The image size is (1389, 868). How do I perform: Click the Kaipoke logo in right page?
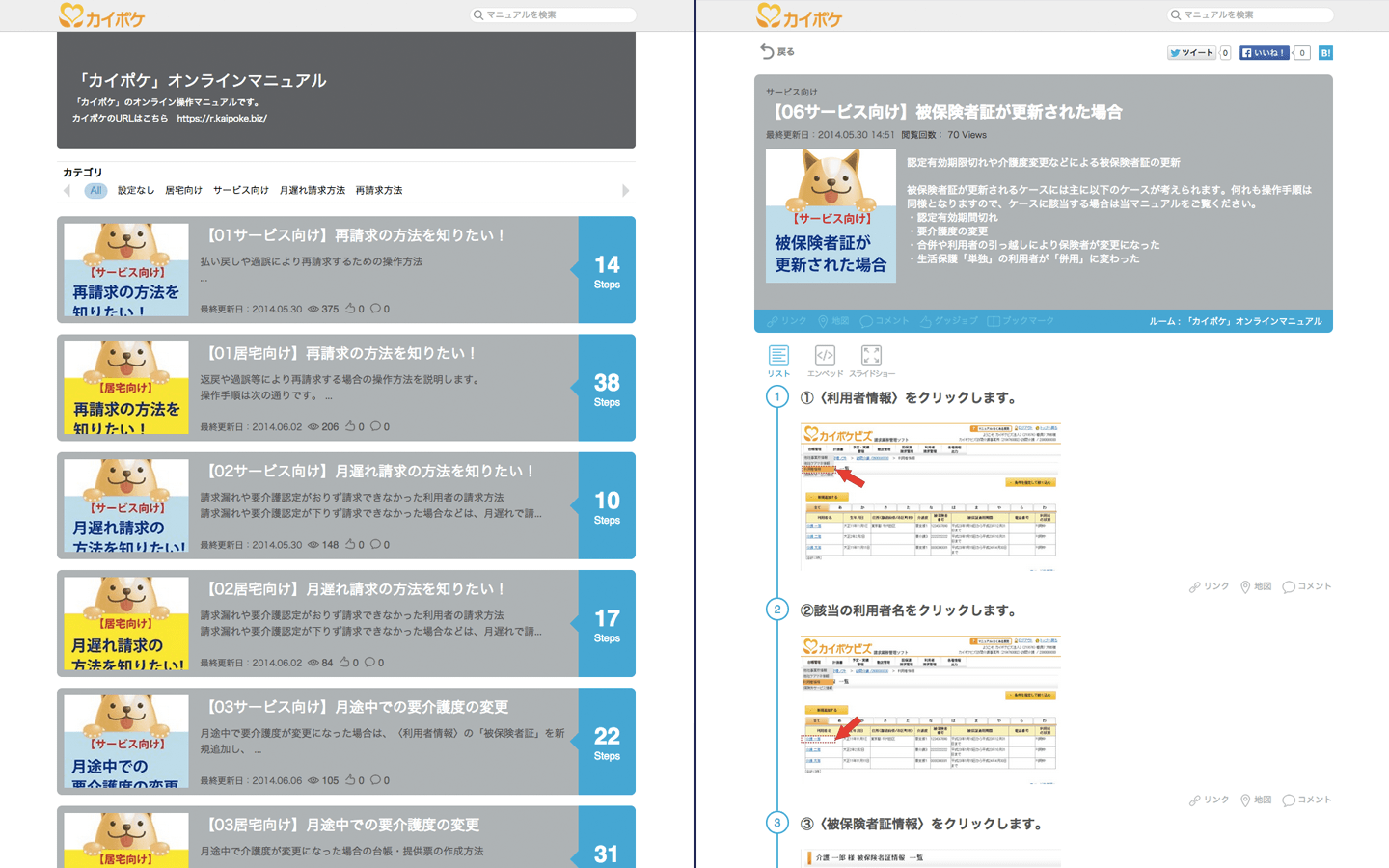point(799,15)
